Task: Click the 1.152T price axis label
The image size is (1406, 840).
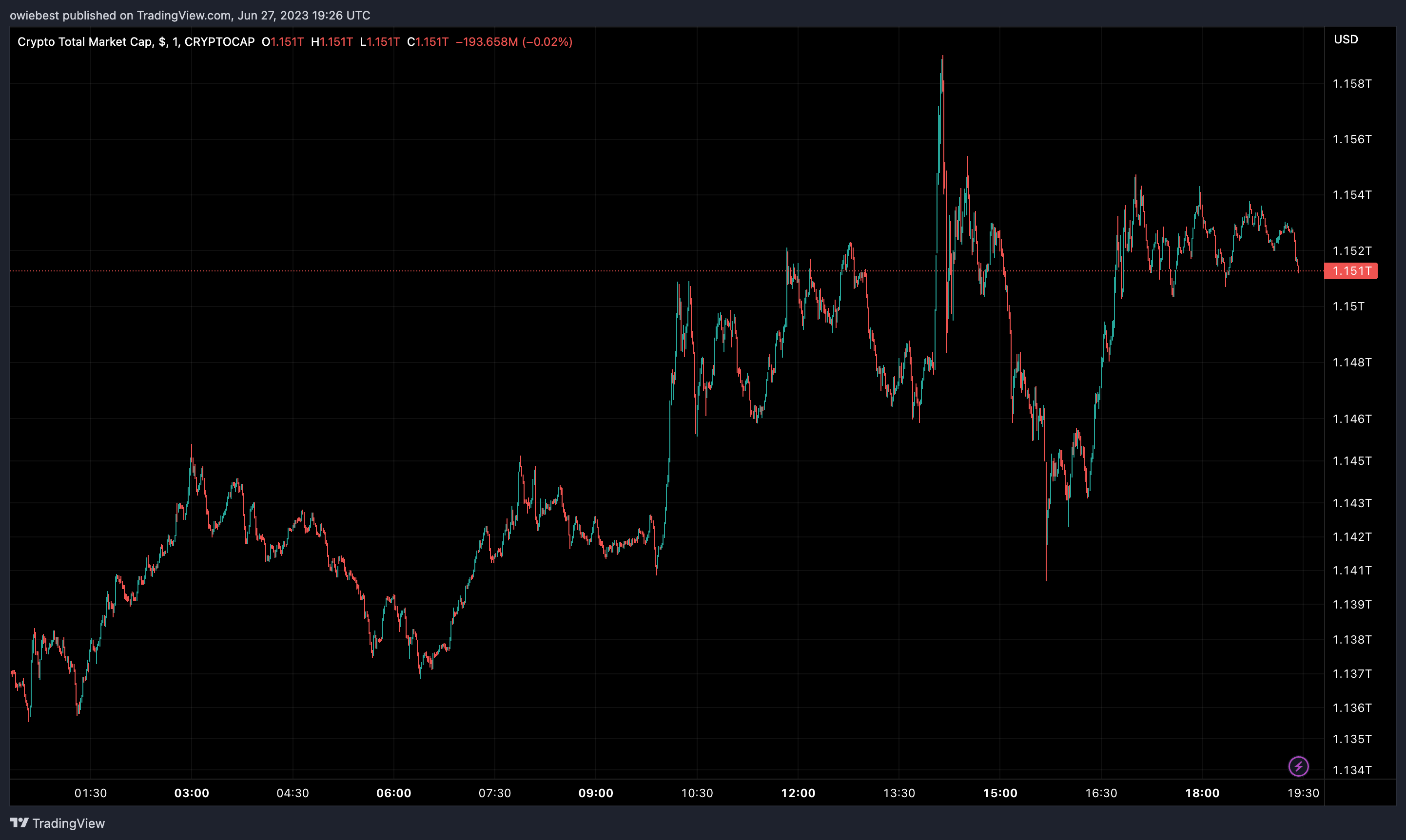Action: pyautogui.click(x=1352, y=251)
